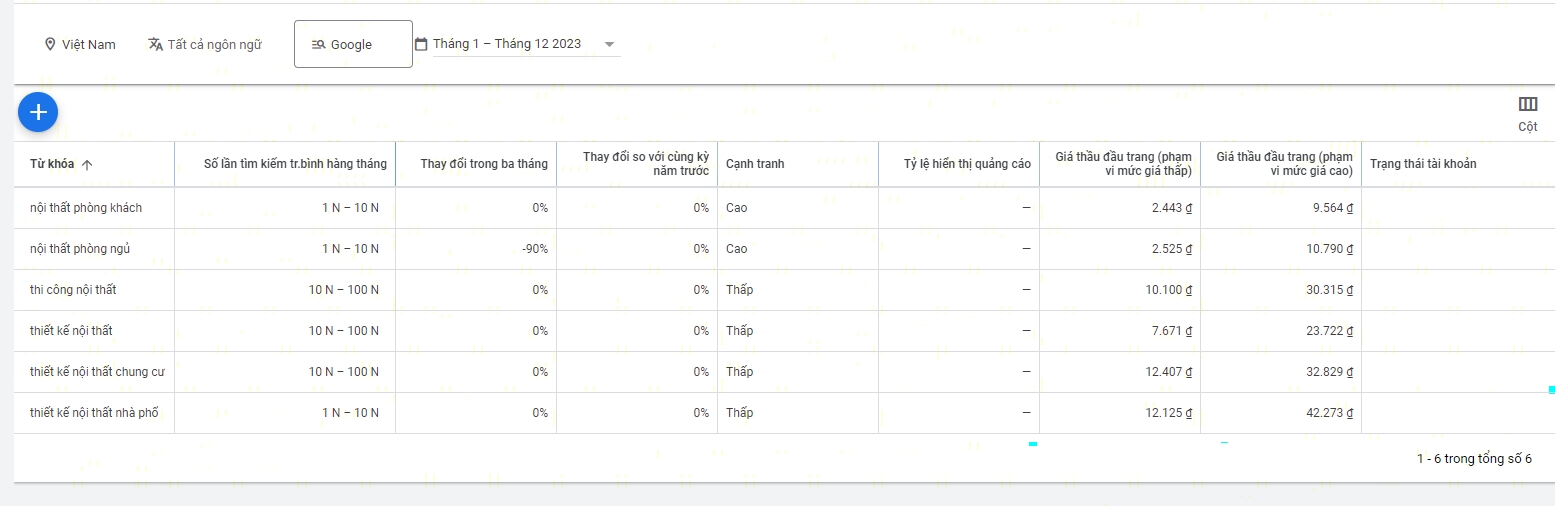The image size is (1555, 506).
Task: Click the Tỷ lệ hiển thị quảng cáo header
Action: coord(967,164)
